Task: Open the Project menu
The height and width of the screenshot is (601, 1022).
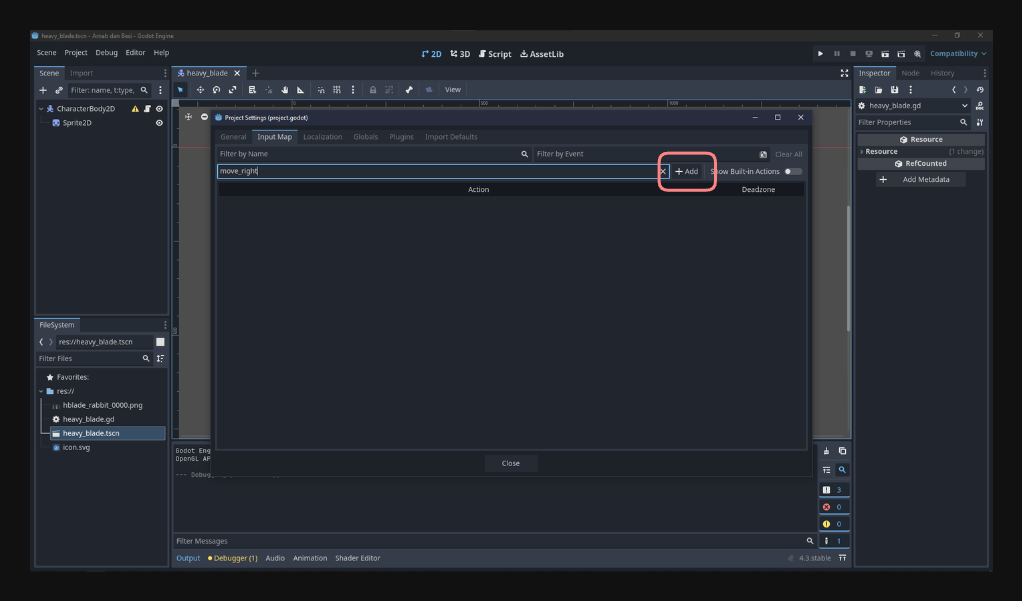Action: point(76,53)
